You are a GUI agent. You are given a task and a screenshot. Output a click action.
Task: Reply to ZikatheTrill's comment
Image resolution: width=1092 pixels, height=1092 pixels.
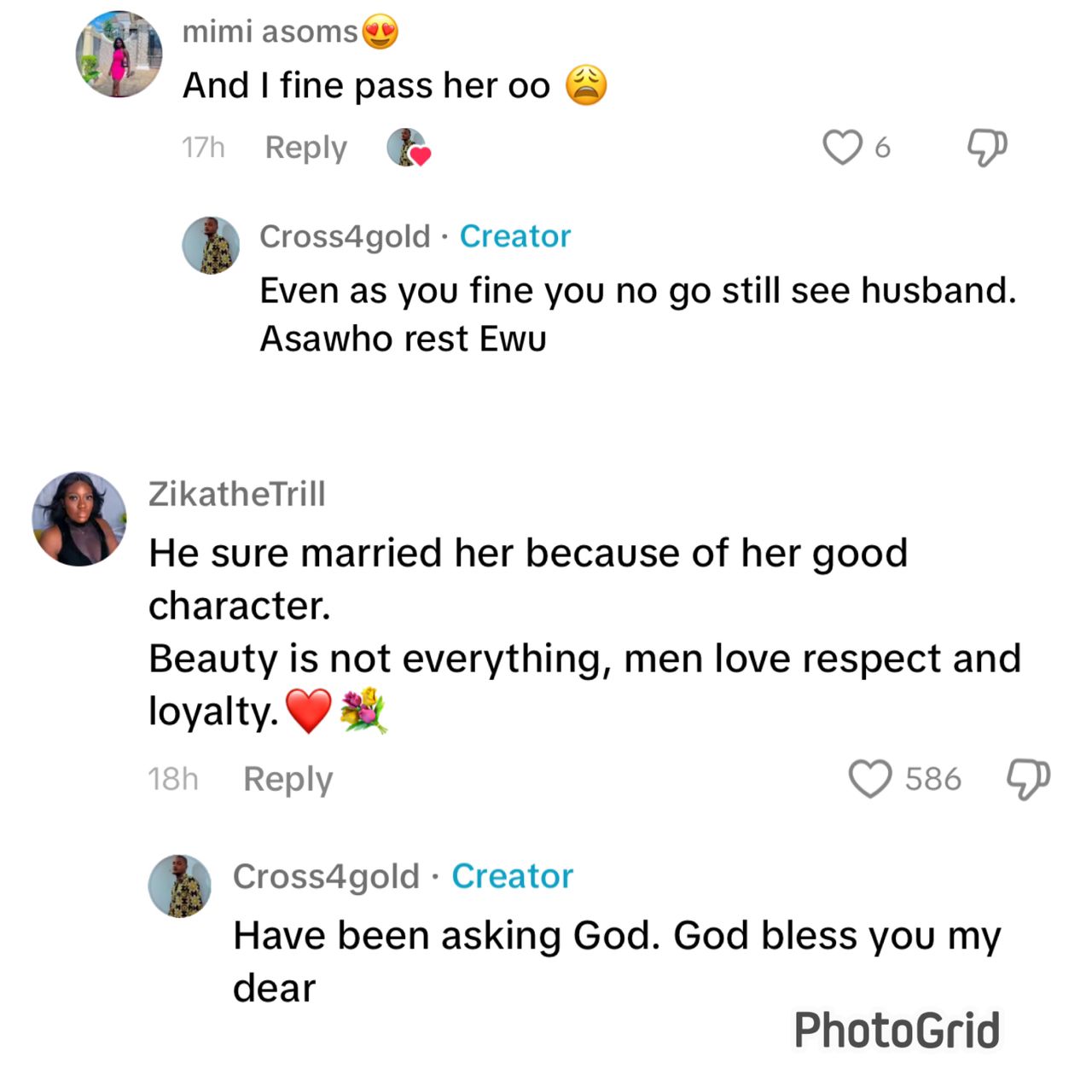(x=288, y=779)
